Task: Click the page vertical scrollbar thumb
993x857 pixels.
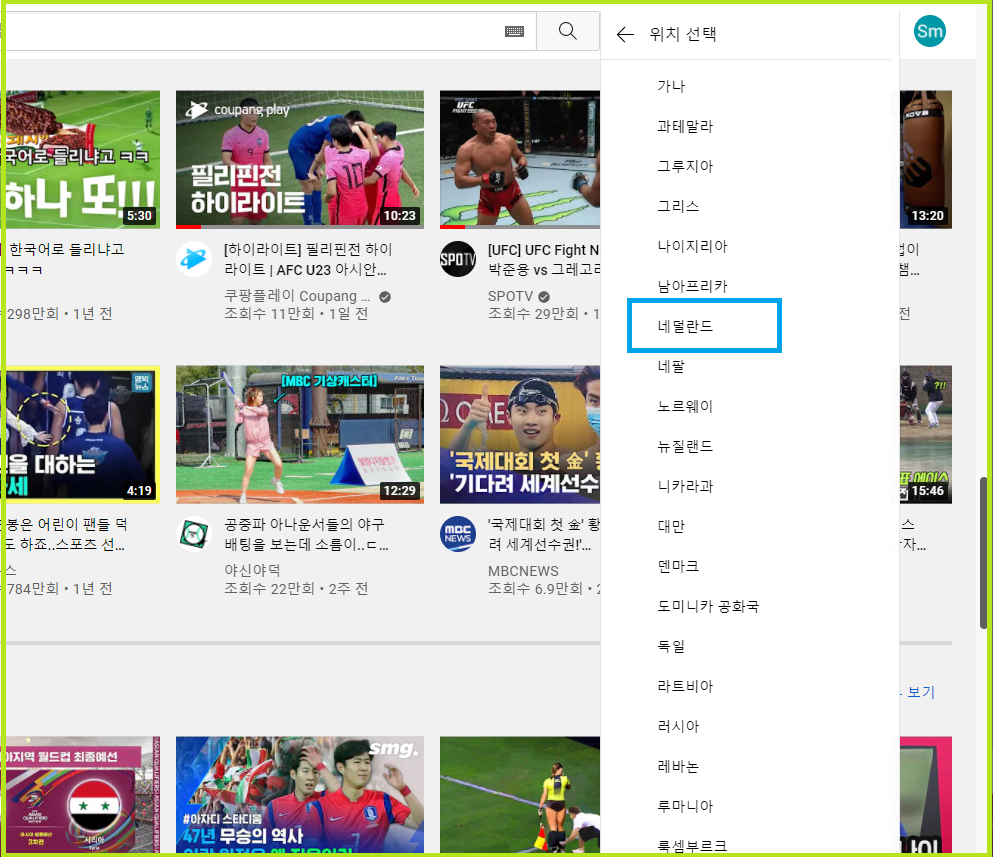Action: pos(983,552)
